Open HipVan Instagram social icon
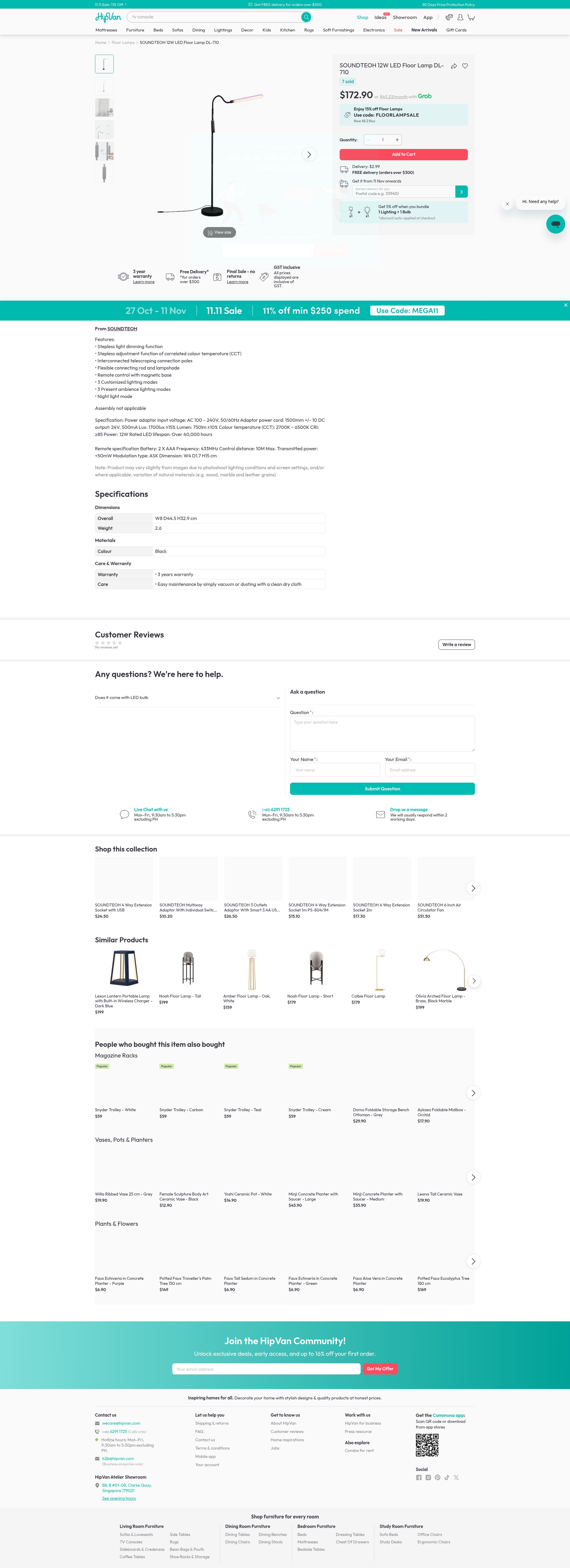The image size is (570, 1568). coord(428,1477)
